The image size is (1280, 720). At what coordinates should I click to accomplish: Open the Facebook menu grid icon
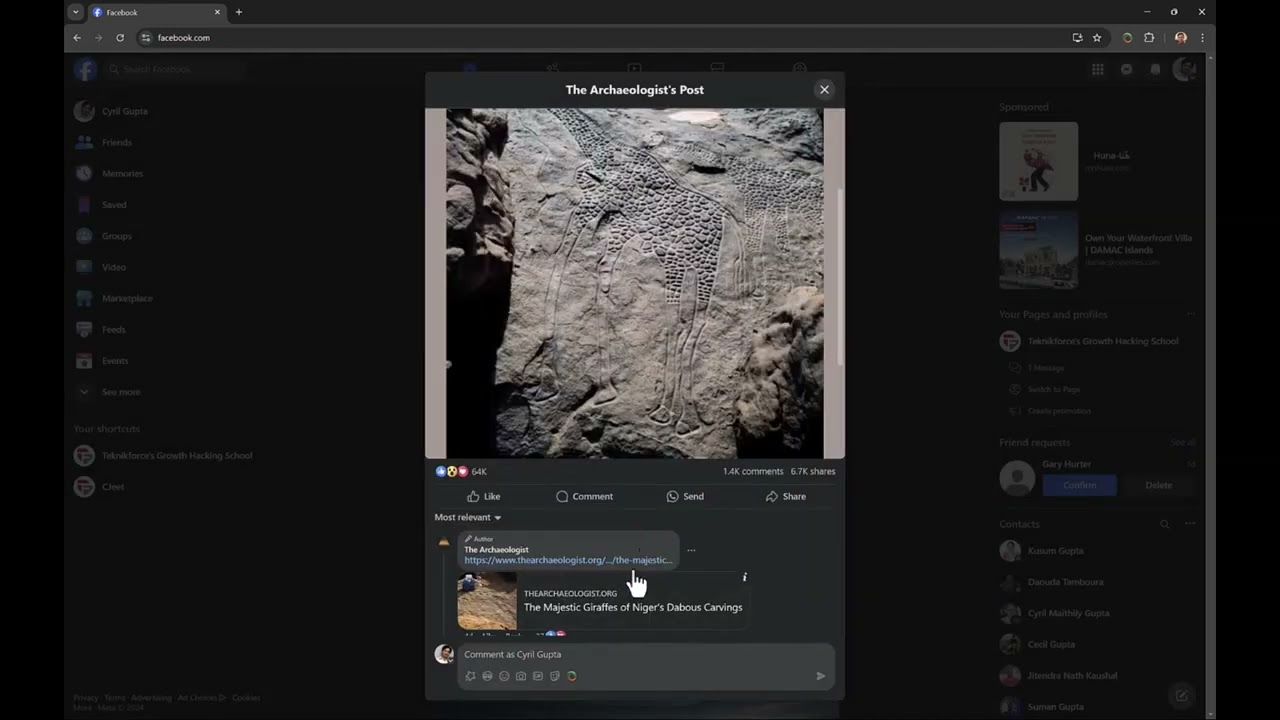click(1098, 69)
